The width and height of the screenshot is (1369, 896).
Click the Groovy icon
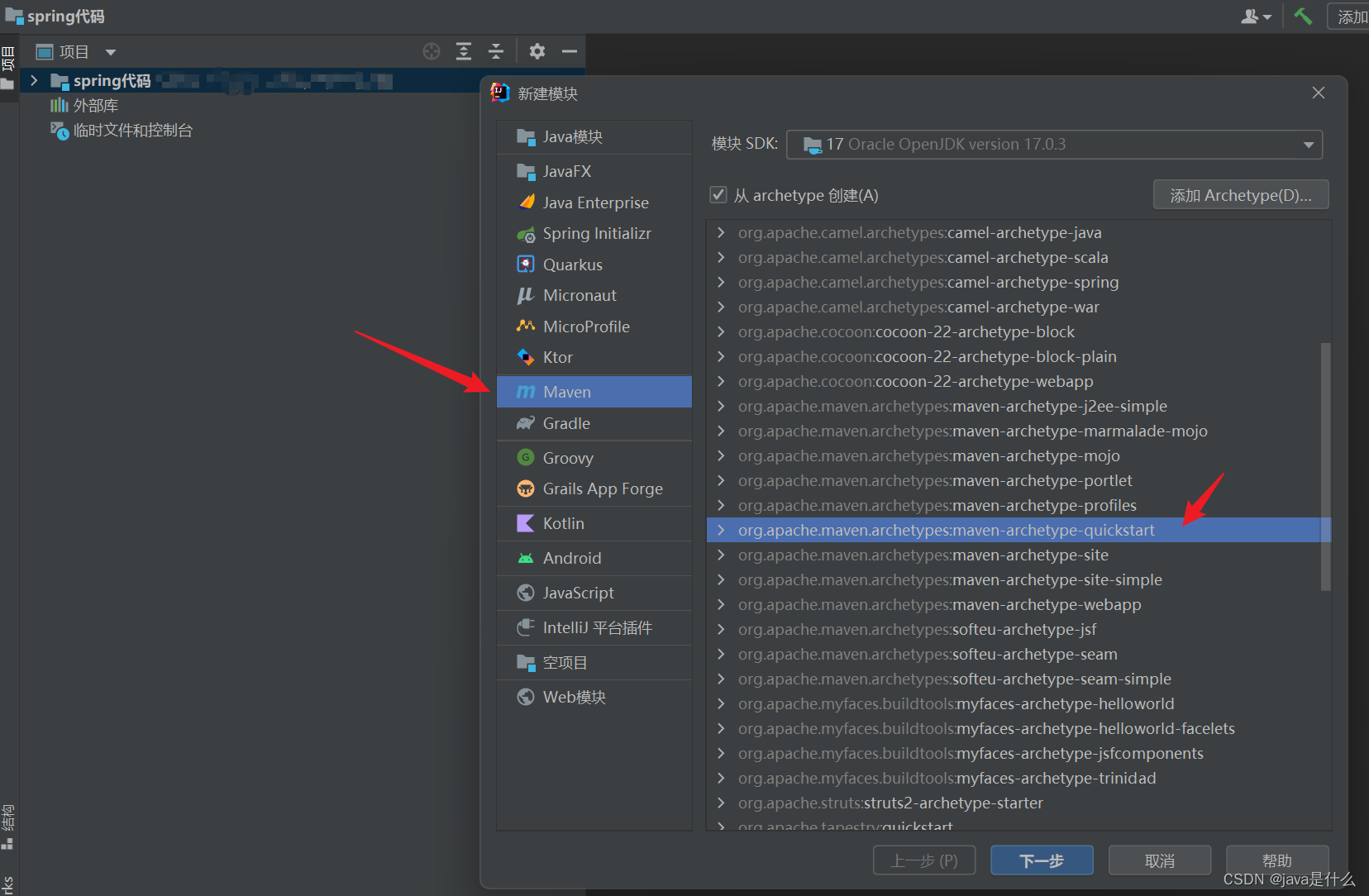click(x=526, y=457)
